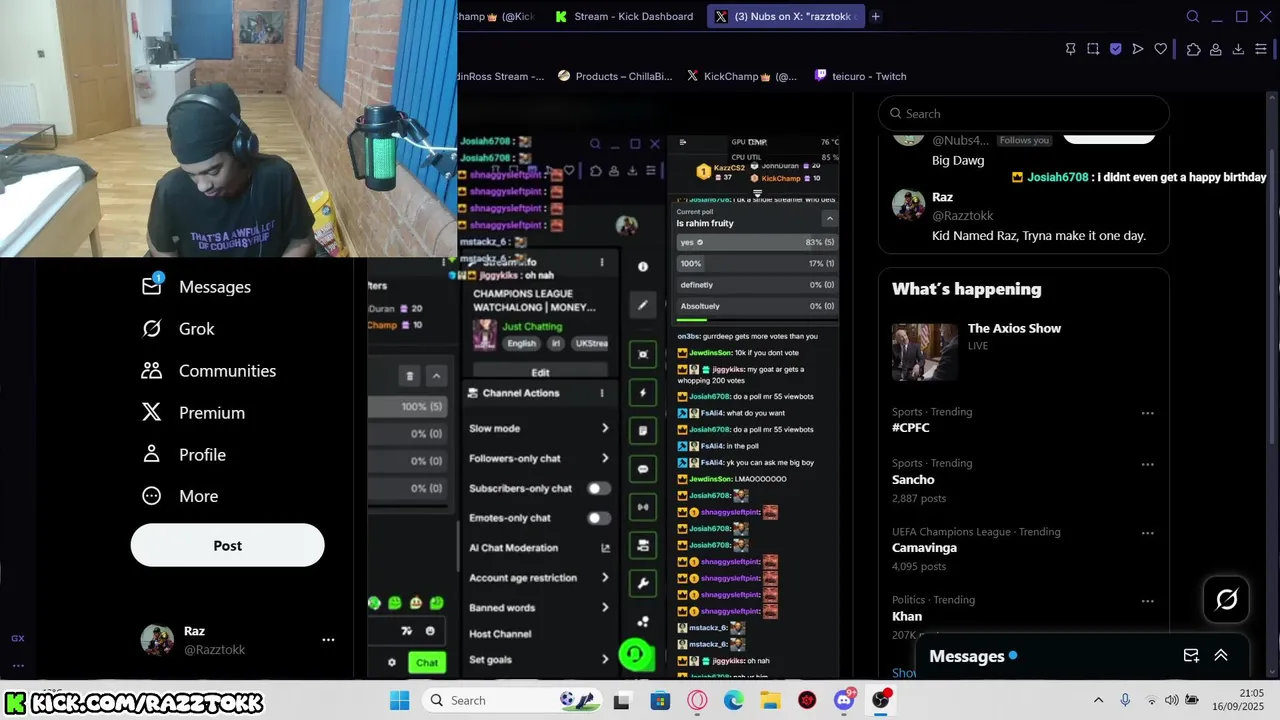Open The Axios Show live thumbnail
This screenshot has height=720, width=1280.
924,352
